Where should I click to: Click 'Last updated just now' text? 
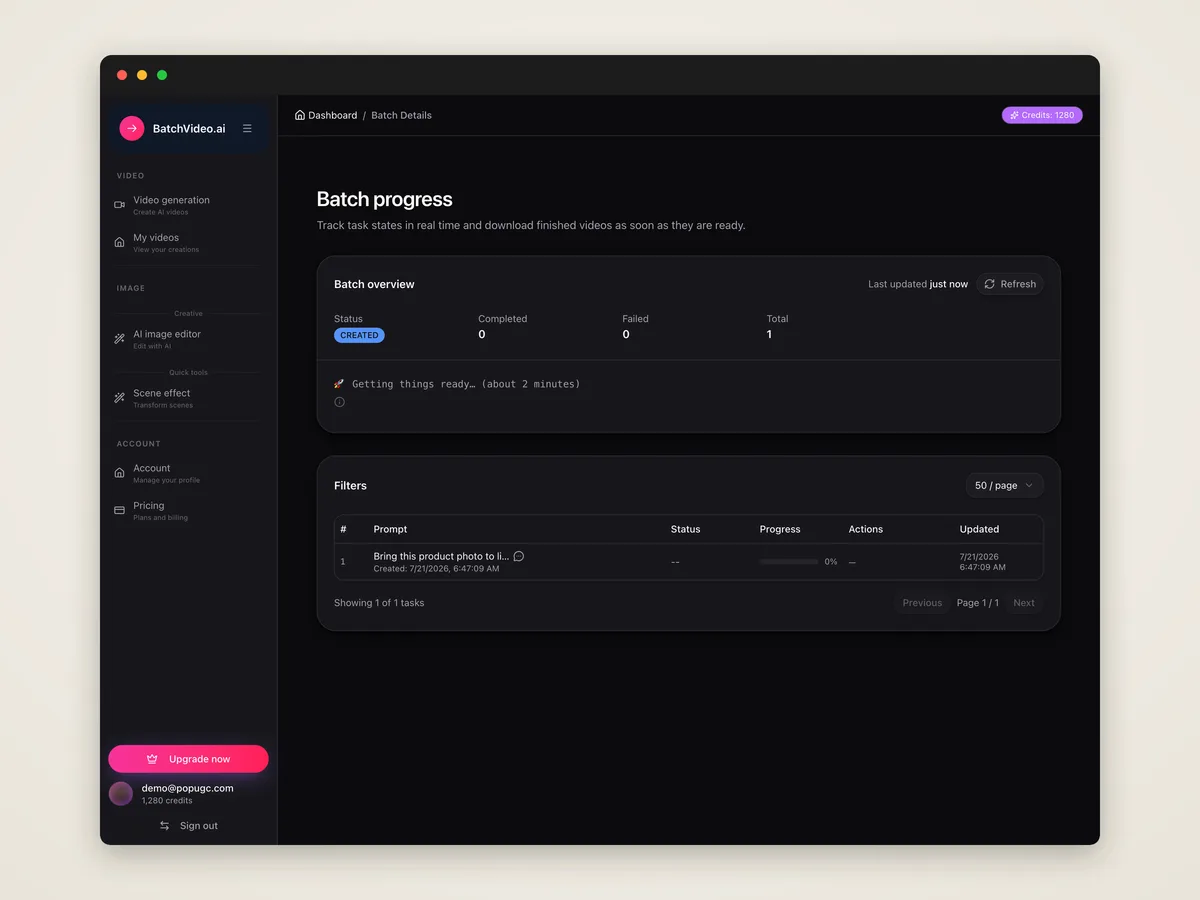point(918,284)
